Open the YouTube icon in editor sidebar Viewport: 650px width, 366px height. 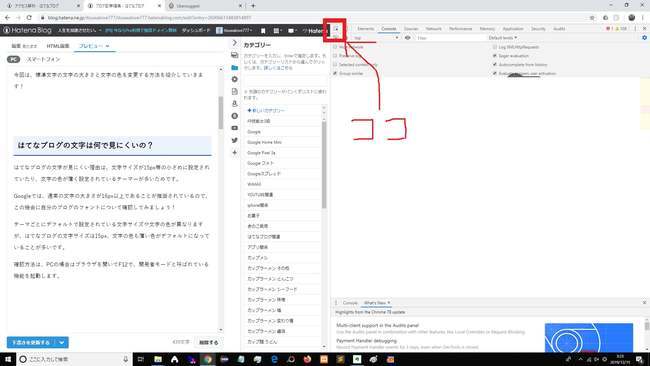pyautogui.click(x=235, y=128)
